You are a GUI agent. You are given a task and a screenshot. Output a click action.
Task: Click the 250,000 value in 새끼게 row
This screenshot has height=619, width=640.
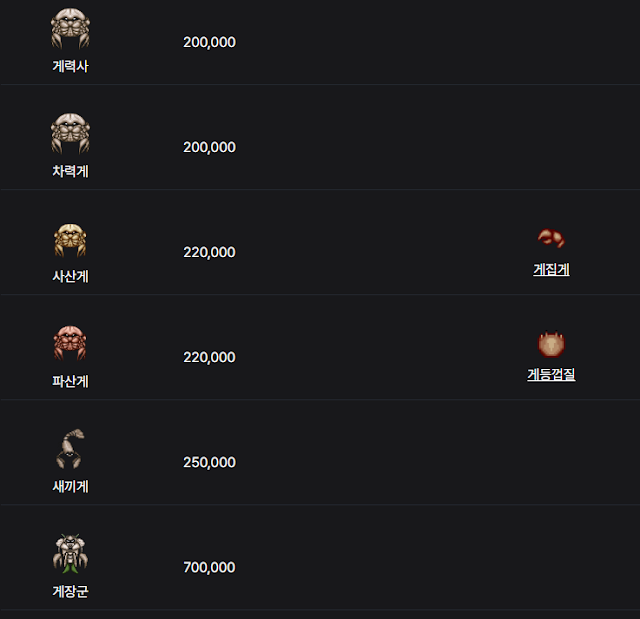pos(209,462)
